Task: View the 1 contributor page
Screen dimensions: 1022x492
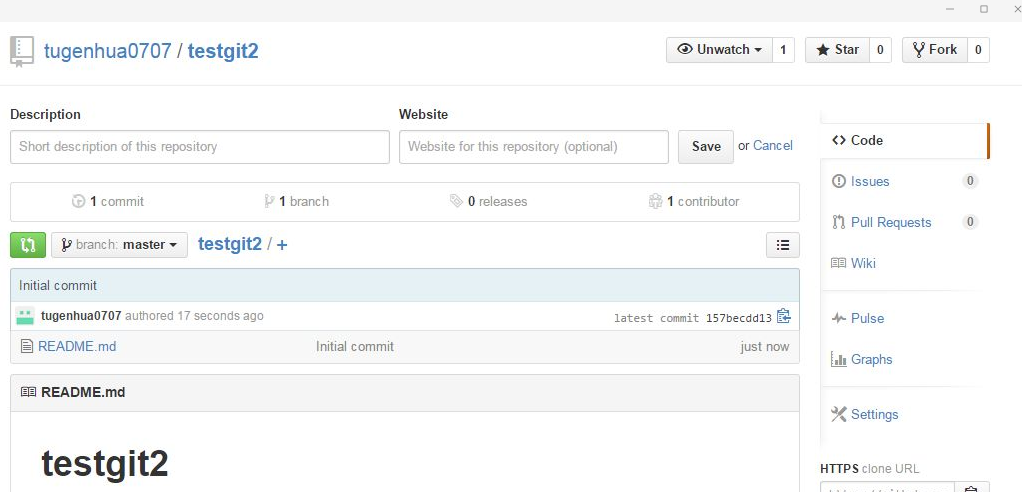Action: tap(694, 202)
